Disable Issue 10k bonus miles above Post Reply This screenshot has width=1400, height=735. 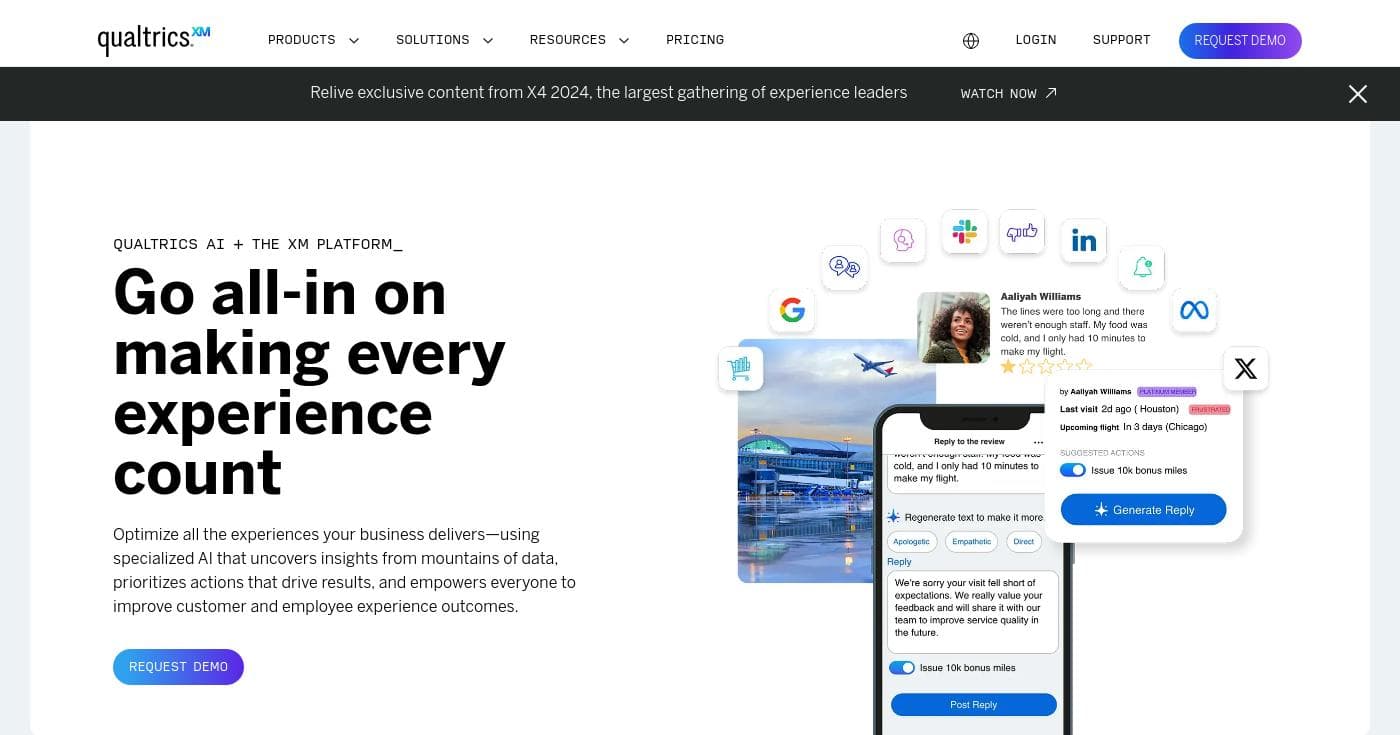click(902, 667)
